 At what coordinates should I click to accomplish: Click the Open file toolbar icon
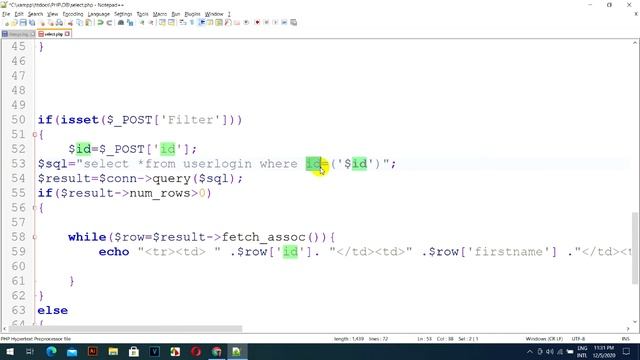14,22
